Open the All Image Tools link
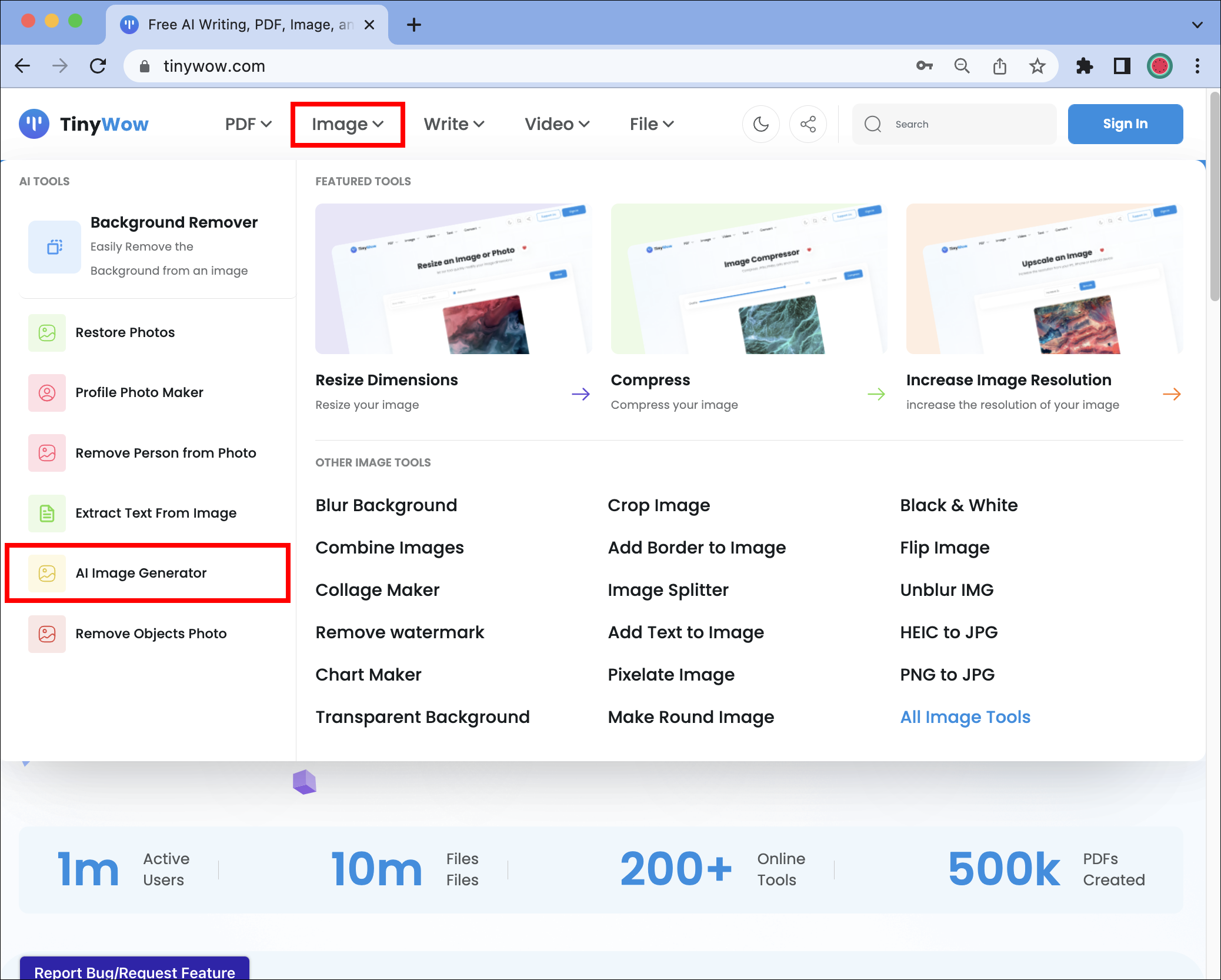The image size is (1221, 980). [965, 717]
